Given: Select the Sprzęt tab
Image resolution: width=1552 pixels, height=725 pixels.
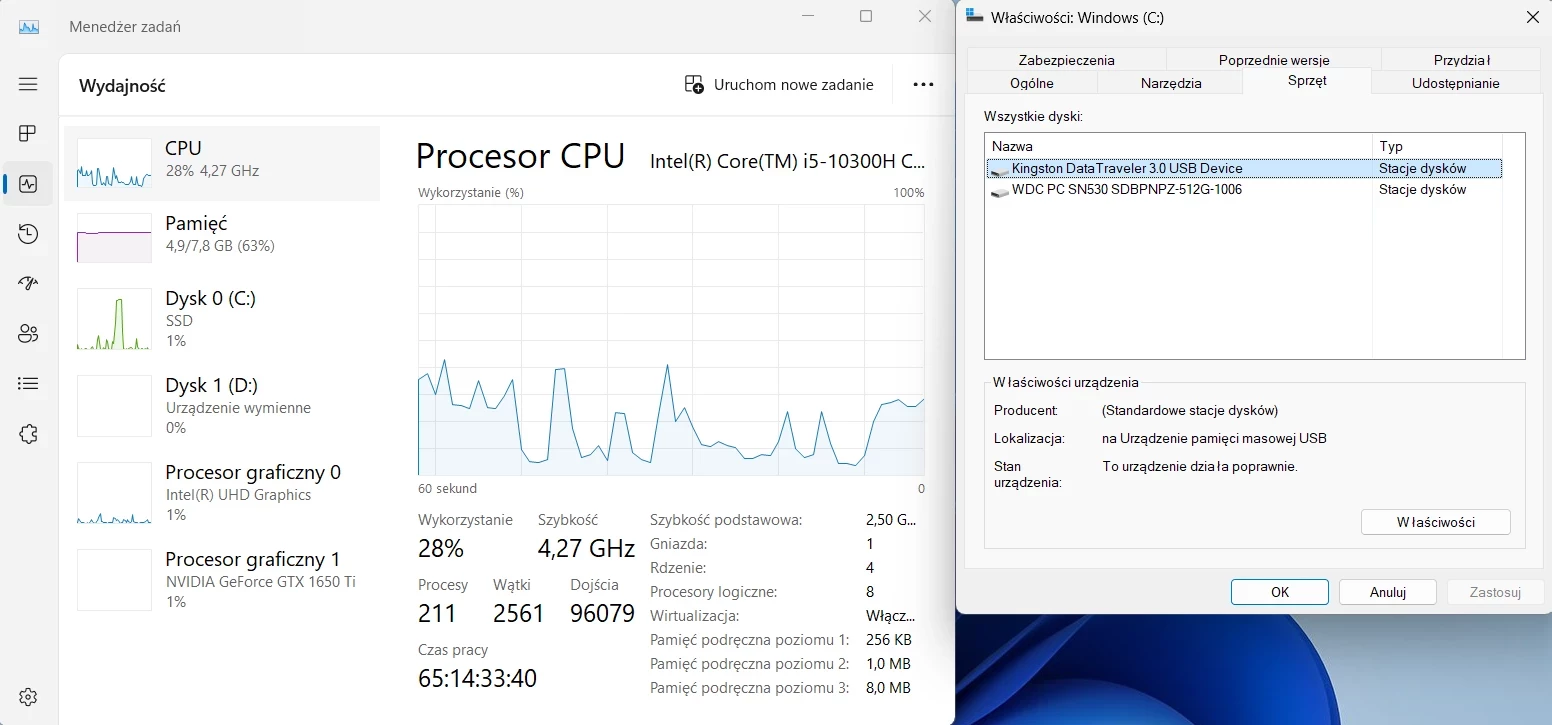Looking at the screenshot, I should [1307, 81].
